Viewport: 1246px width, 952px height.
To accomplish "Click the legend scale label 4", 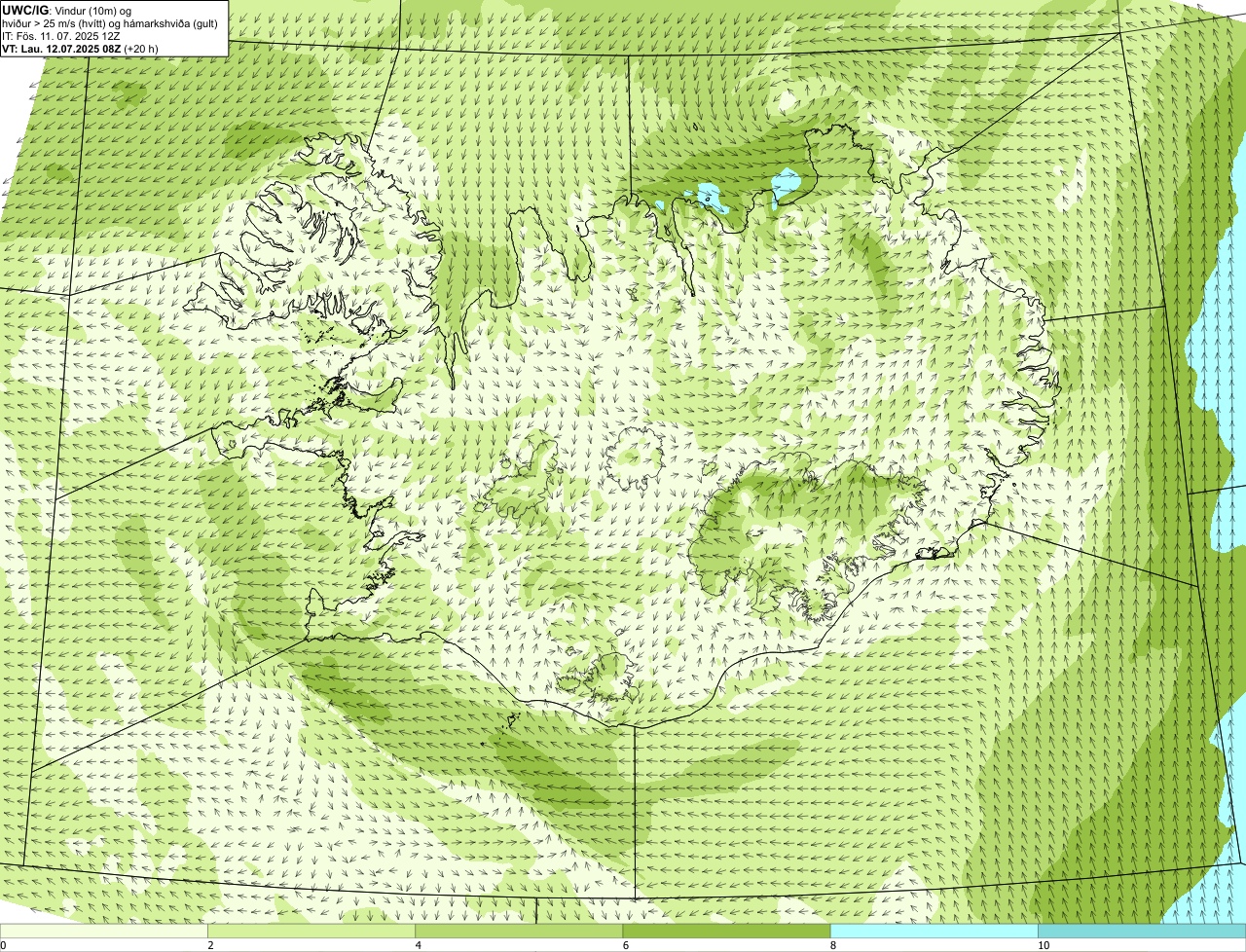I will tap(419, 945).
